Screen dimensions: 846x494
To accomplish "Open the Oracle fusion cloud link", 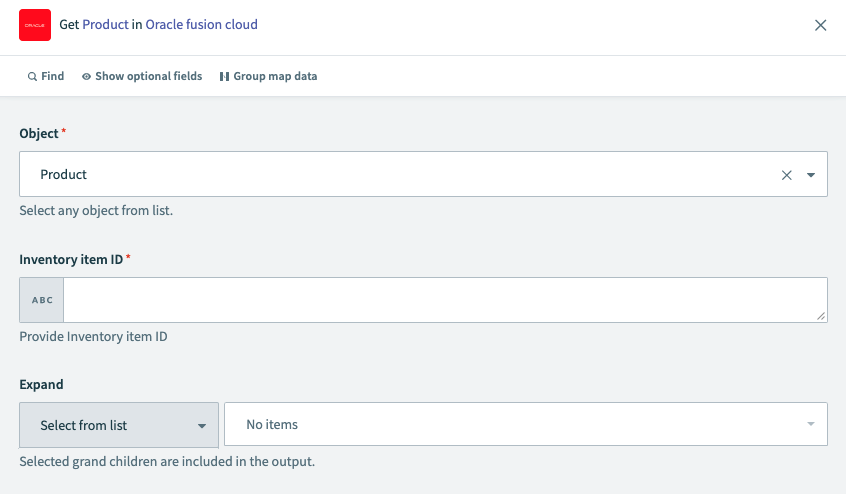I will pos(201,24).
